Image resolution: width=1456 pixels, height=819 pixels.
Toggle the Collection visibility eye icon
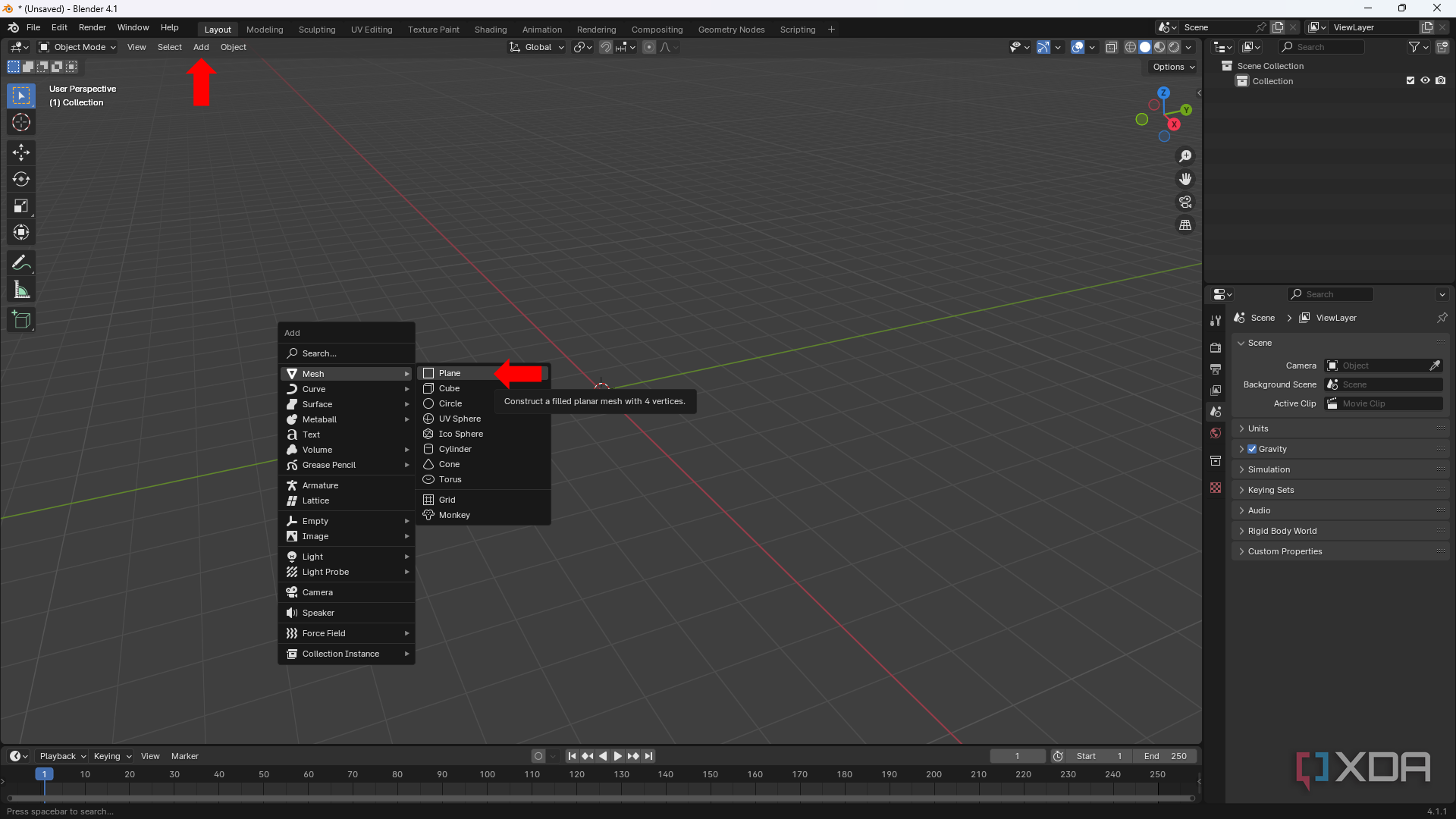tap(1426, 80)
